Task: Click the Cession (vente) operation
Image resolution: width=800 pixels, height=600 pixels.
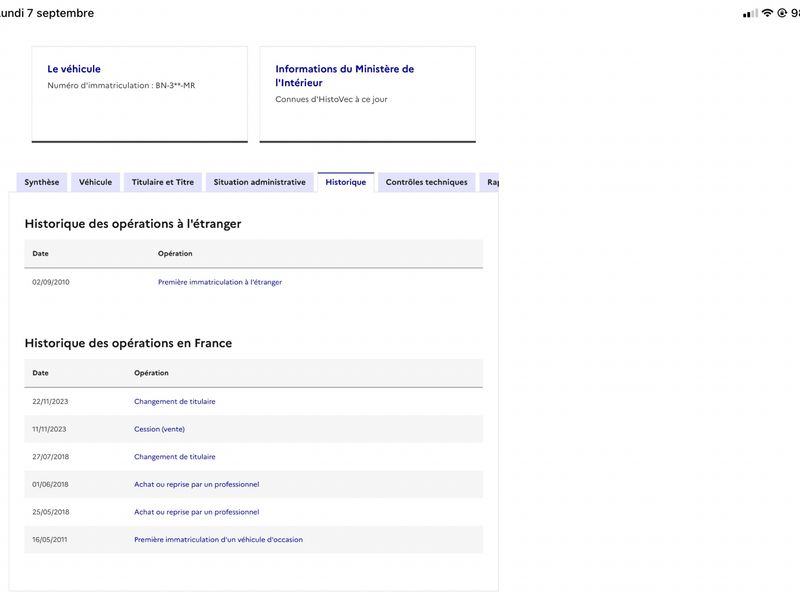Action: tap(159, 429)
